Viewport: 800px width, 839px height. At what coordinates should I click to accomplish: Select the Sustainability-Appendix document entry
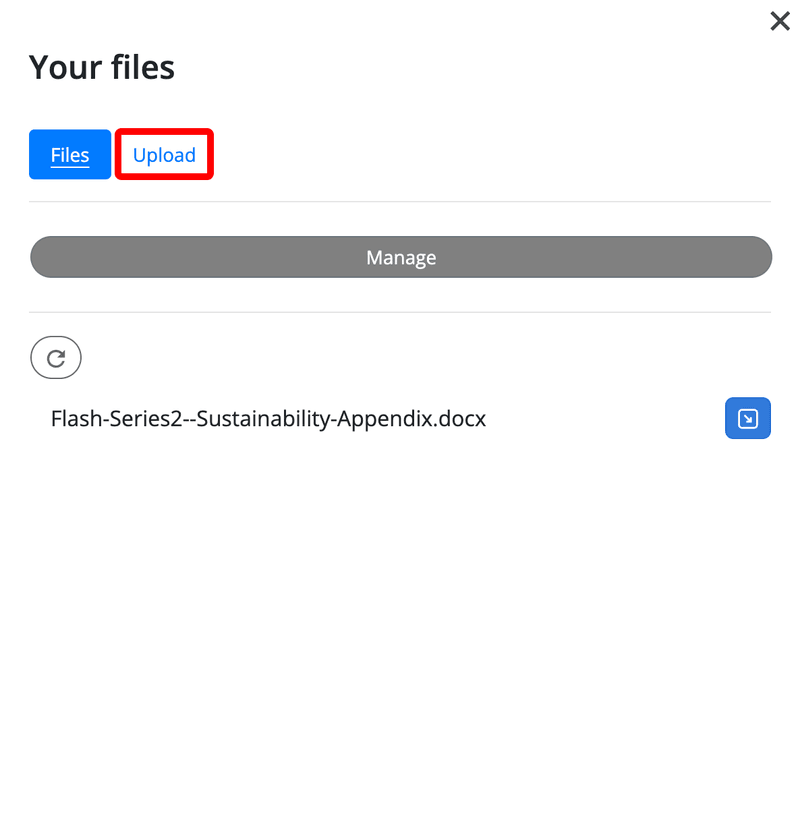point(268,419)
